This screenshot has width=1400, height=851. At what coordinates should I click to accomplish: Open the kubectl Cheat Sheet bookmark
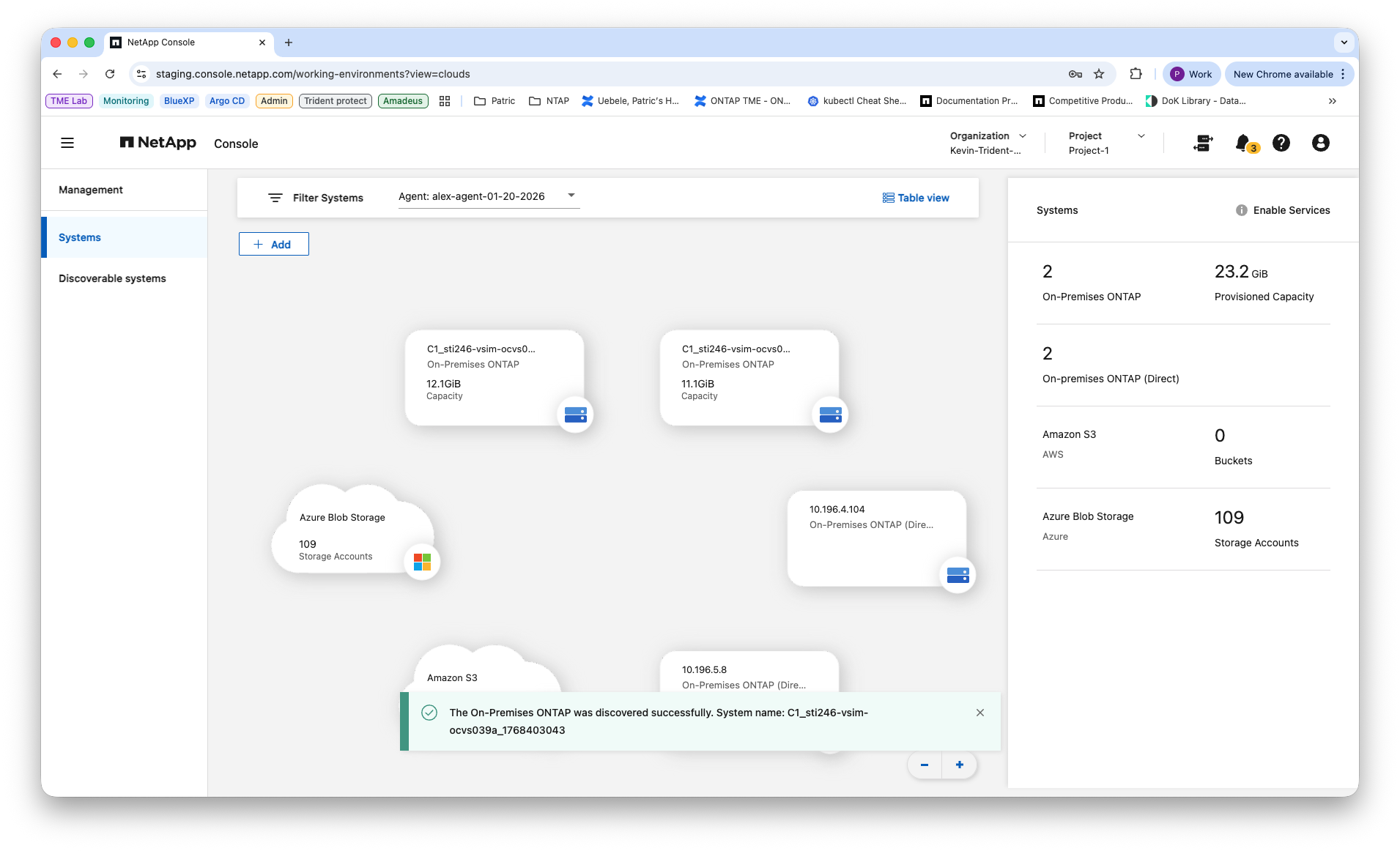pyautogui.click(x=856, y=101)
